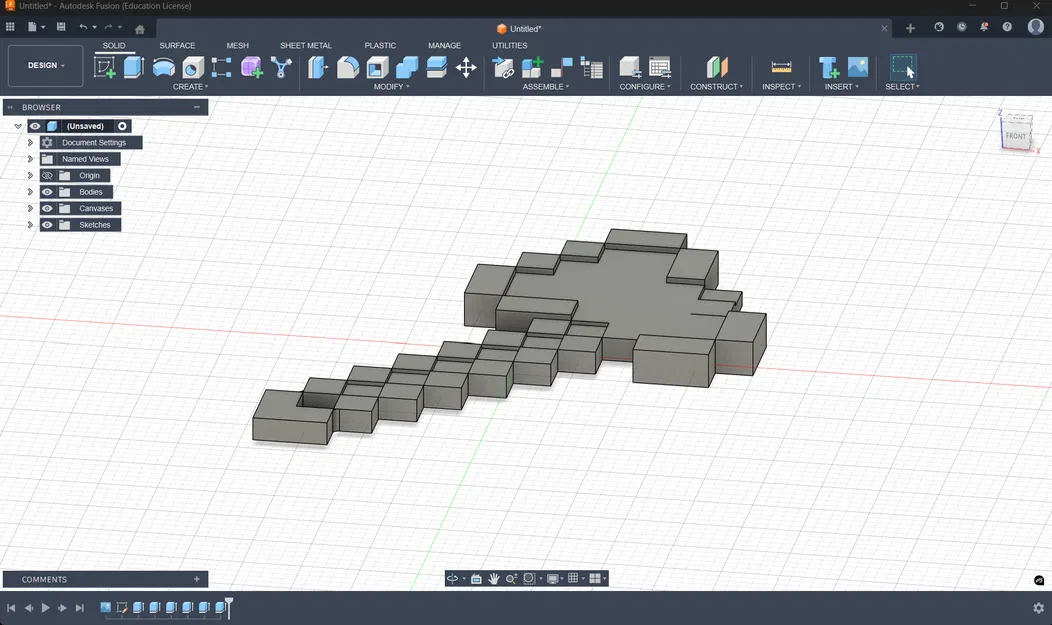Click the Move/Copy tool
This screenshot has width=1052, height=625.
pos(465,67)
